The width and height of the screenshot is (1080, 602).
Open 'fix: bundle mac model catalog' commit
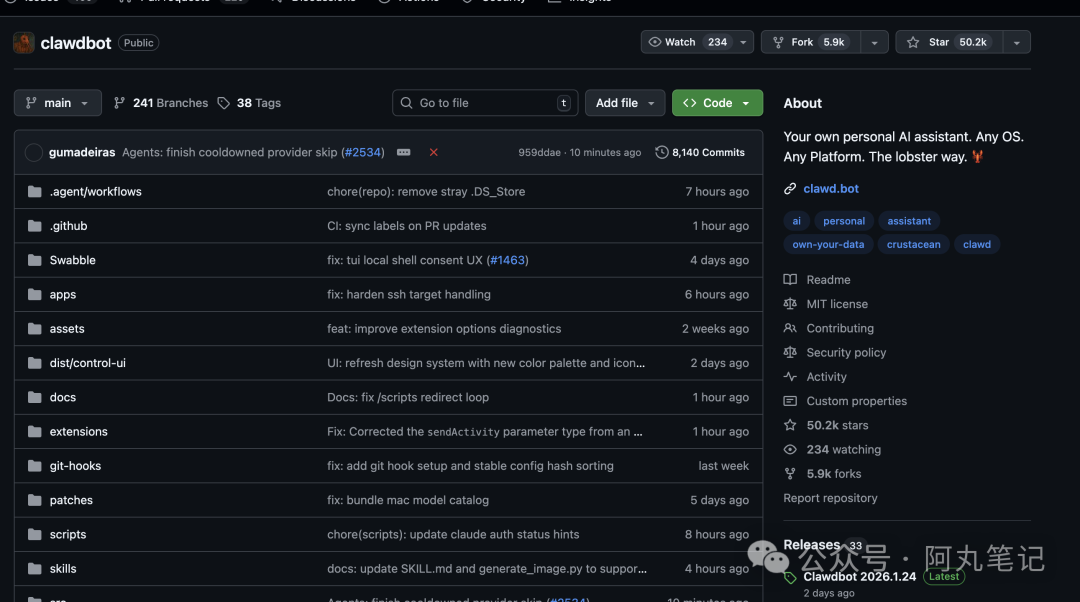click(408, 500)
